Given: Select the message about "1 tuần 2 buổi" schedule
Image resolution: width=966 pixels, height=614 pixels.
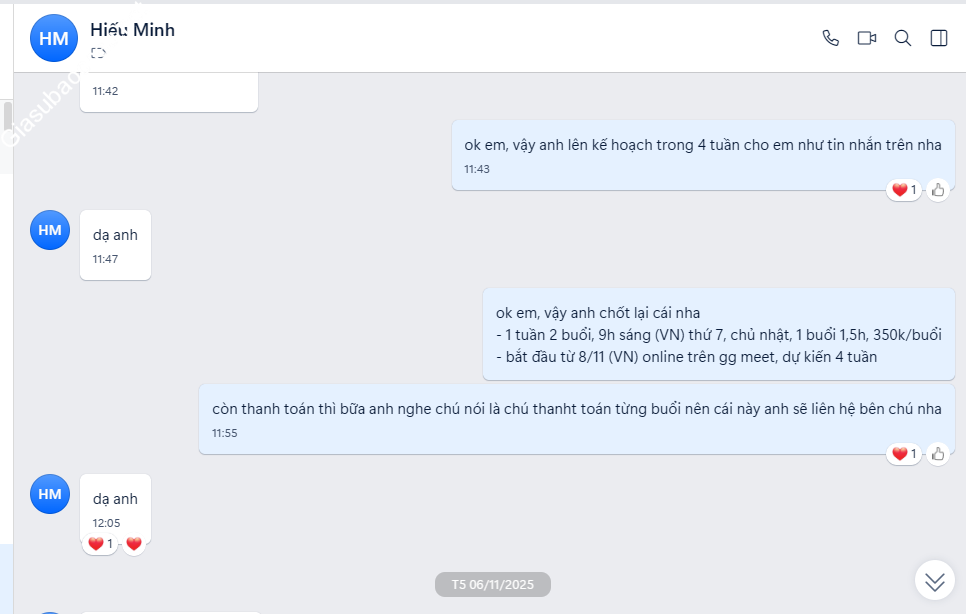Looking at the screenshot, I should [718, 334].
